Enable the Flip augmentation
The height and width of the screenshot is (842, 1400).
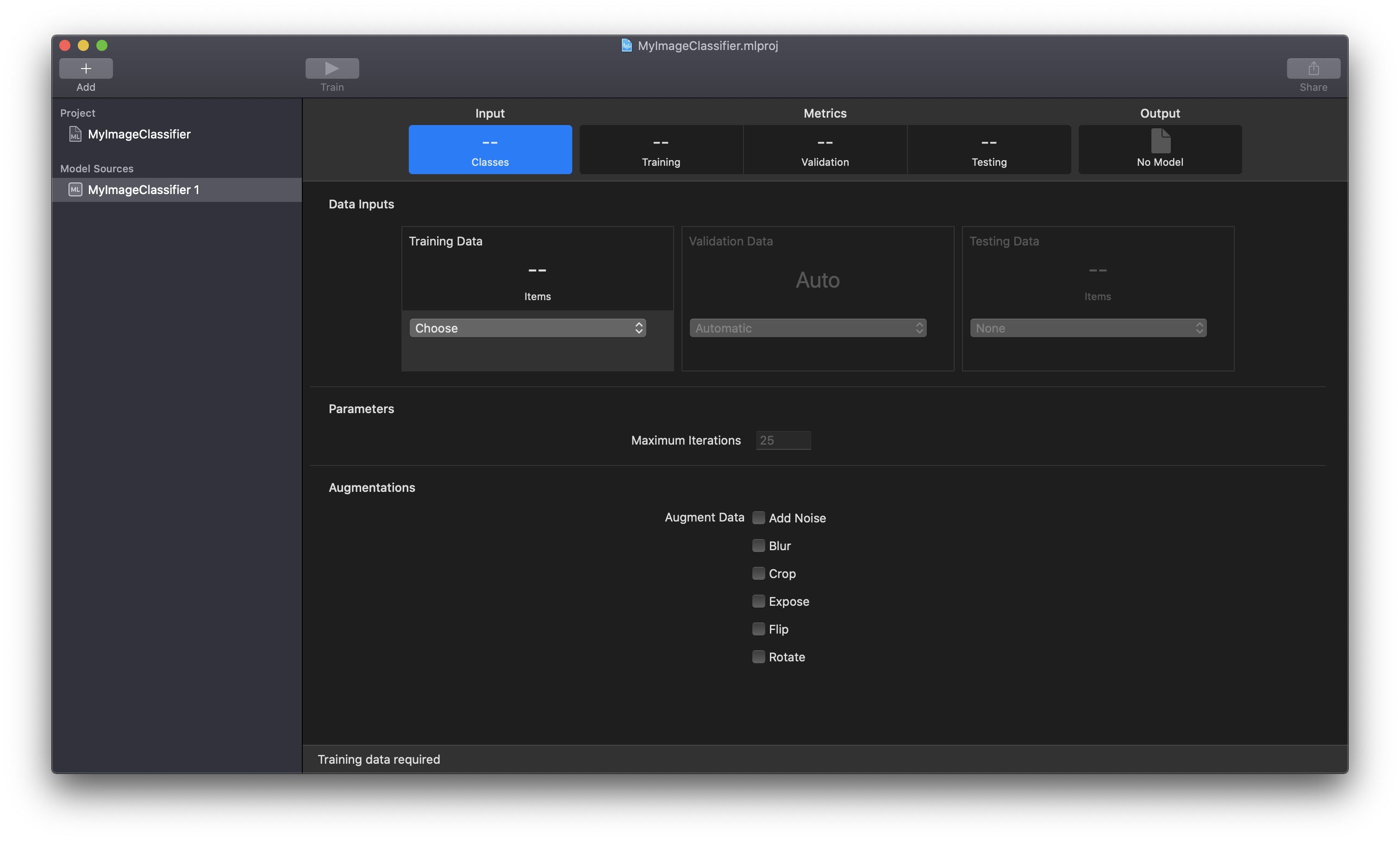758,628
